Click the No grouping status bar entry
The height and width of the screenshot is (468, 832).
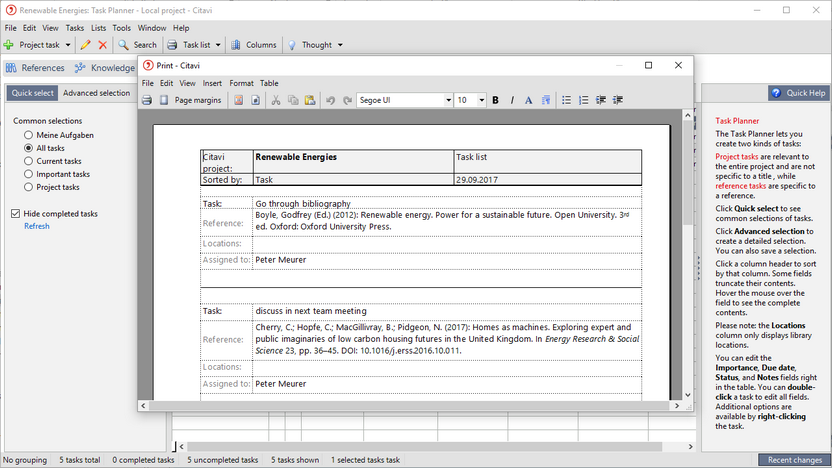(25, 460)
